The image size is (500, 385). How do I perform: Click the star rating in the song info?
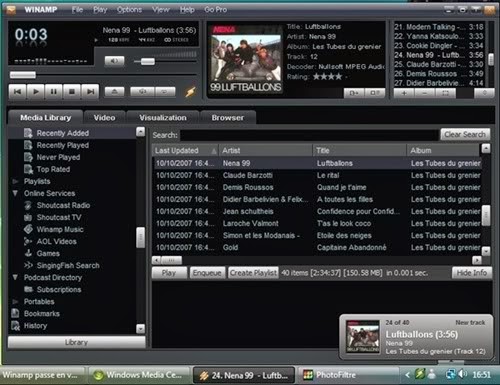click(x=327, y=77)
